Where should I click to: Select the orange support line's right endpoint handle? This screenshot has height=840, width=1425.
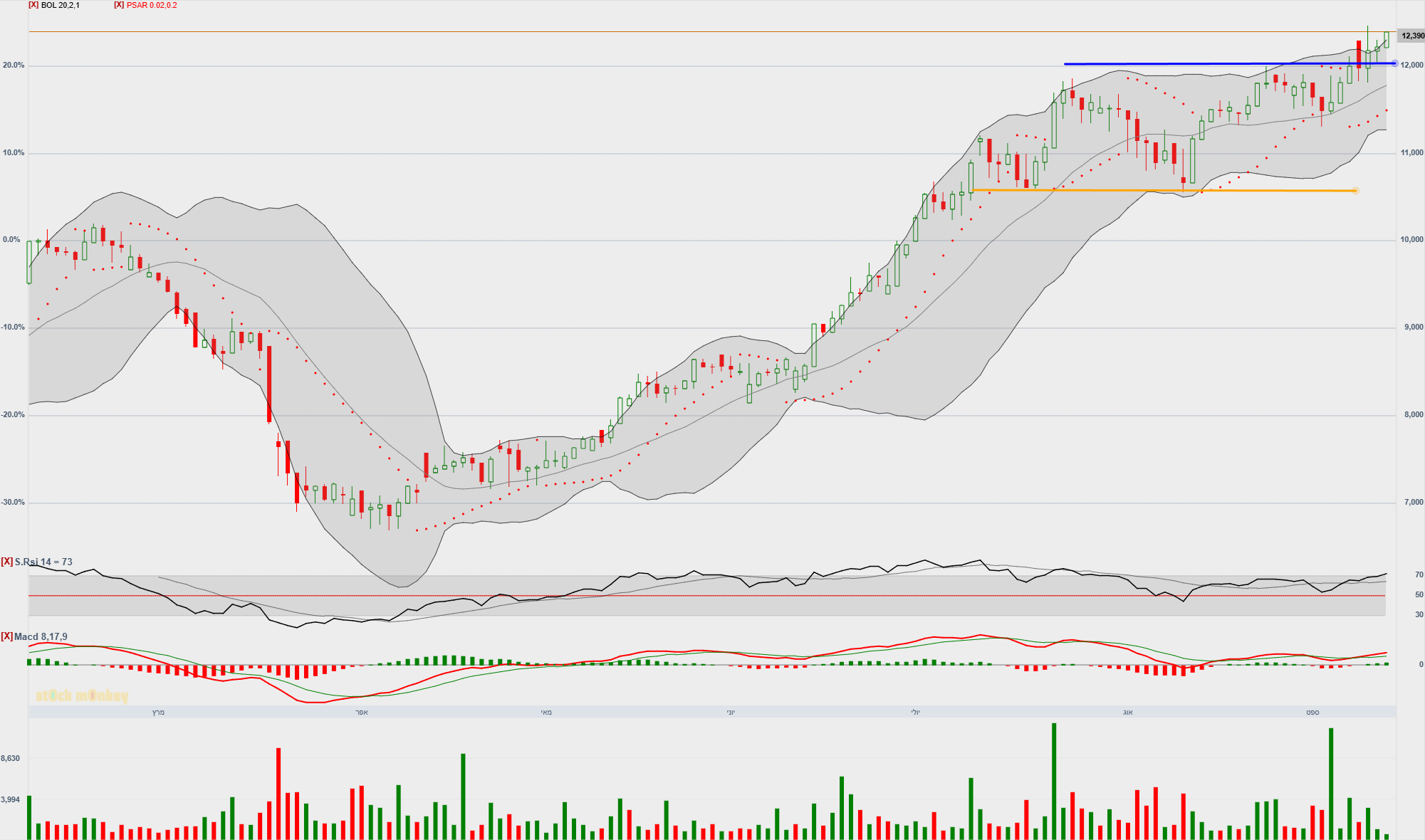pyautogui.click(x=1355, y=191)
